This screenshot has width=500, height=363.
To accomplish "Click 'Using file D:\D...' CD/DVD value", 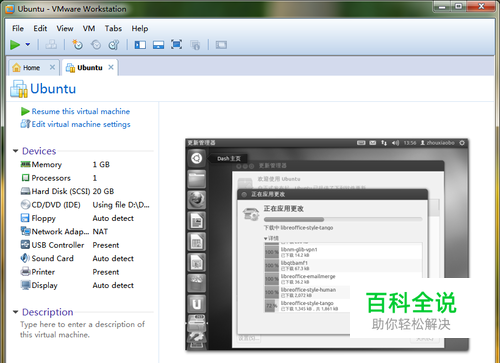I will (x=121, y=205).
